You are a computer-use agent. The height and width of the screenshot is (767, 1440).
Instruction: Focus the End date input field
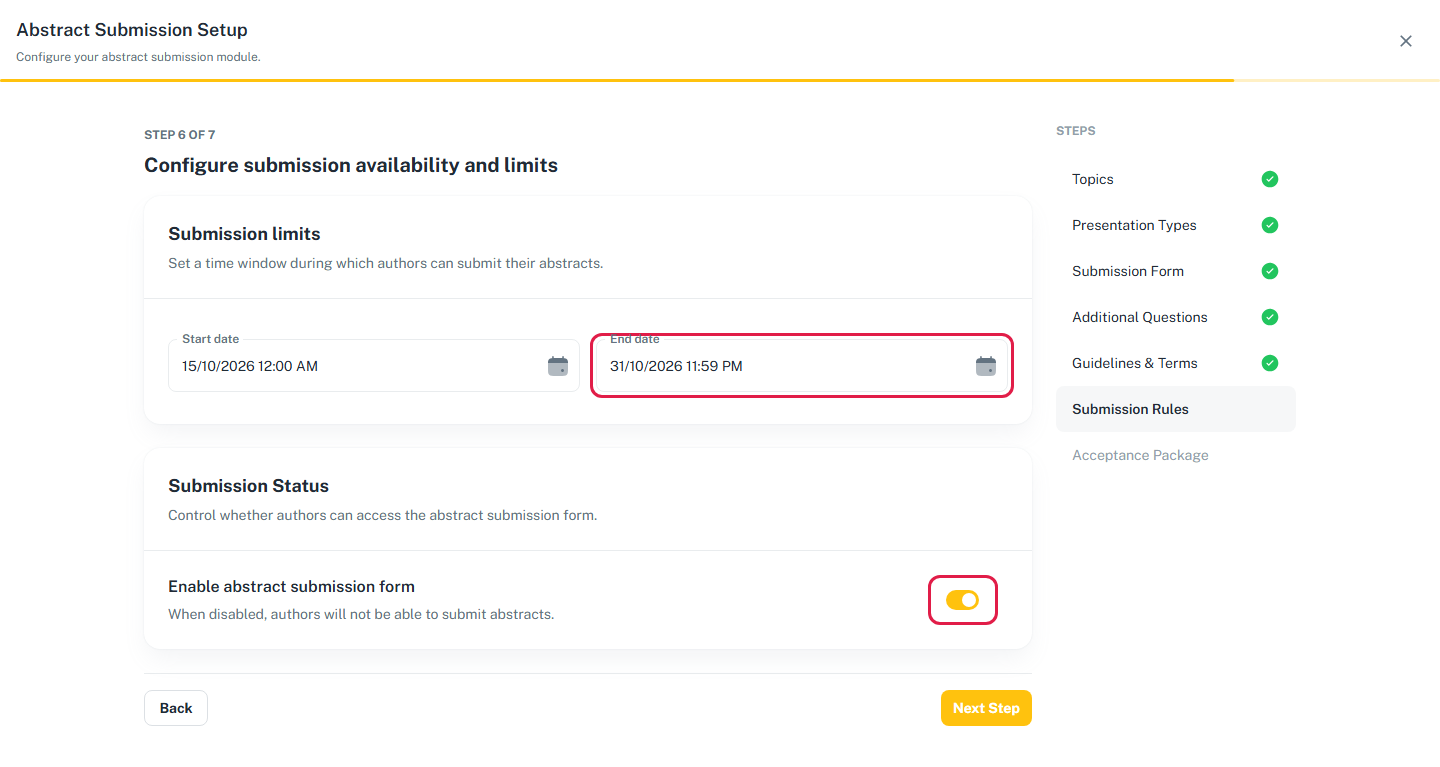(x=802, y=366)
